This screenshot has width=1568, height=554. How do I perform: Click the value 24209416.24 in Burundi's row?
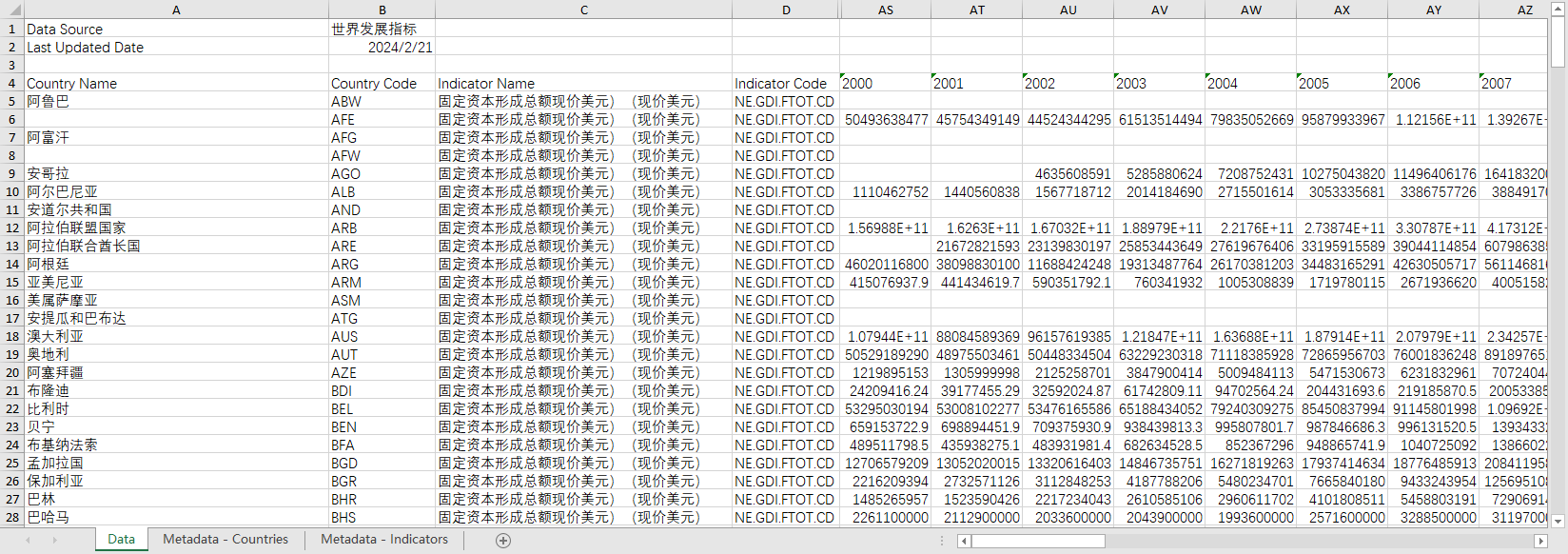click(x=885, y=390)
